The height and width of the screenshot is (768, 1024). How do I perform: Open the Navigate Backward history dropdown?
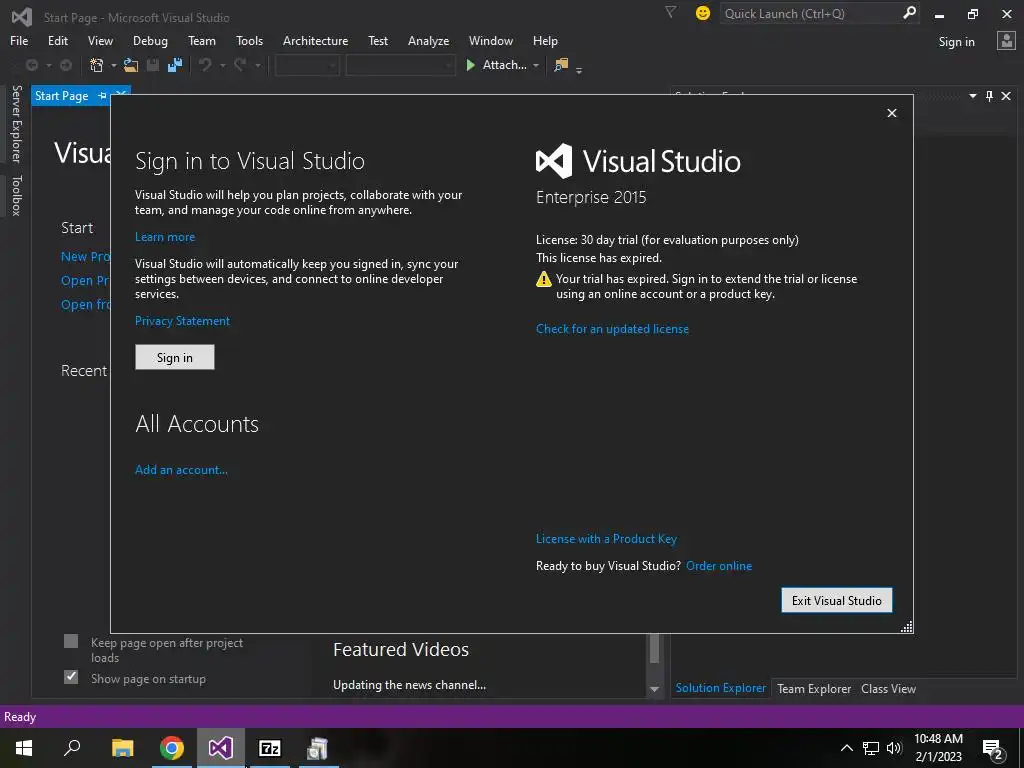48,65
